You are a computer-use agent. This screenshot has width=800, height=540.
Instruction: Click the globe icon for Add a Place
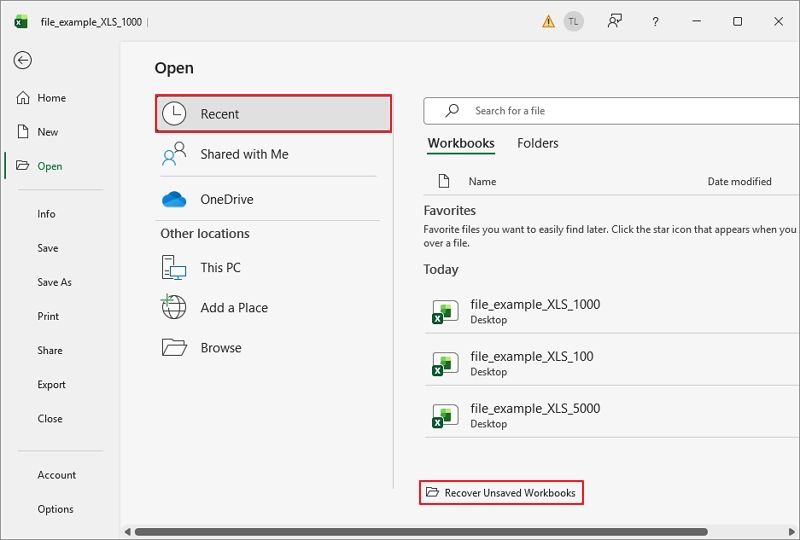click(x=173, y=307)
